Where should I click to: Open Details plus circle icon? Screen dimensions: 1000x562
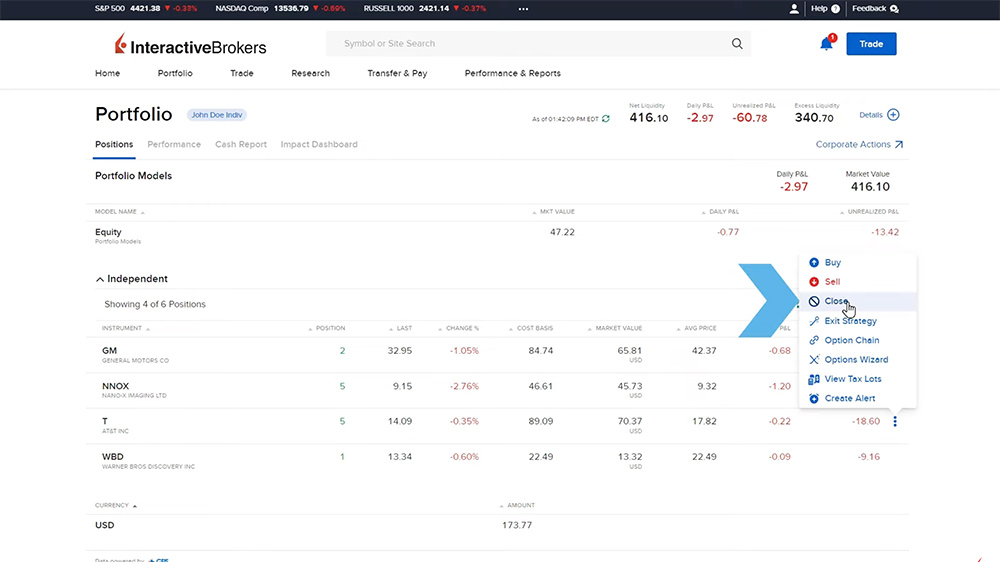click(x=893, y=115)
